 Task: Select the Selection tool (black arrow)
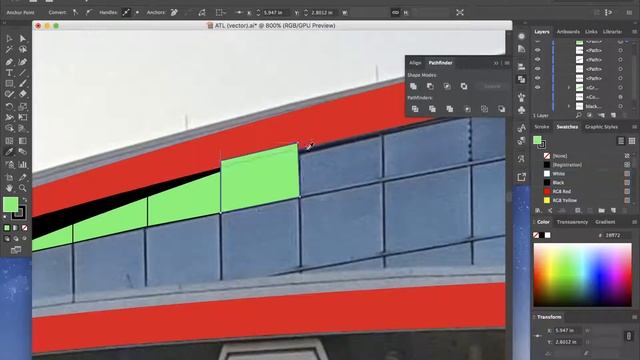(9, 38)
